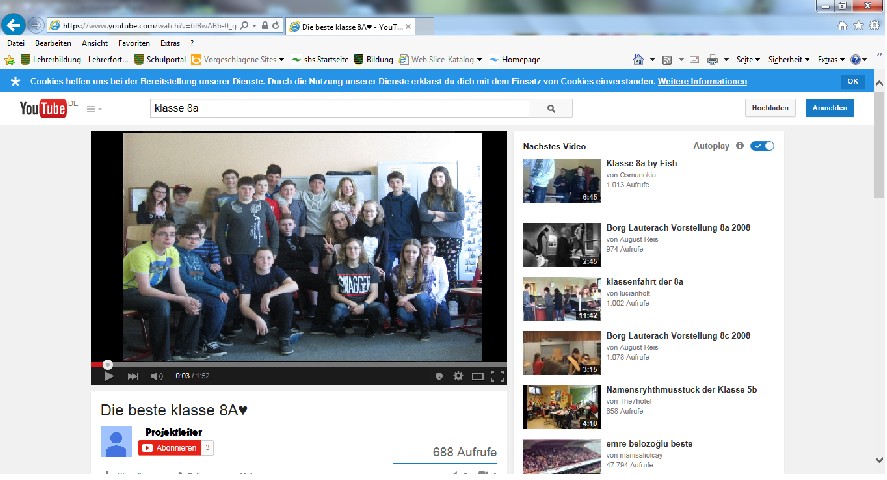
Task: Expand the Vorgeschlagene Sites dropdown
Action: point(281,59)
